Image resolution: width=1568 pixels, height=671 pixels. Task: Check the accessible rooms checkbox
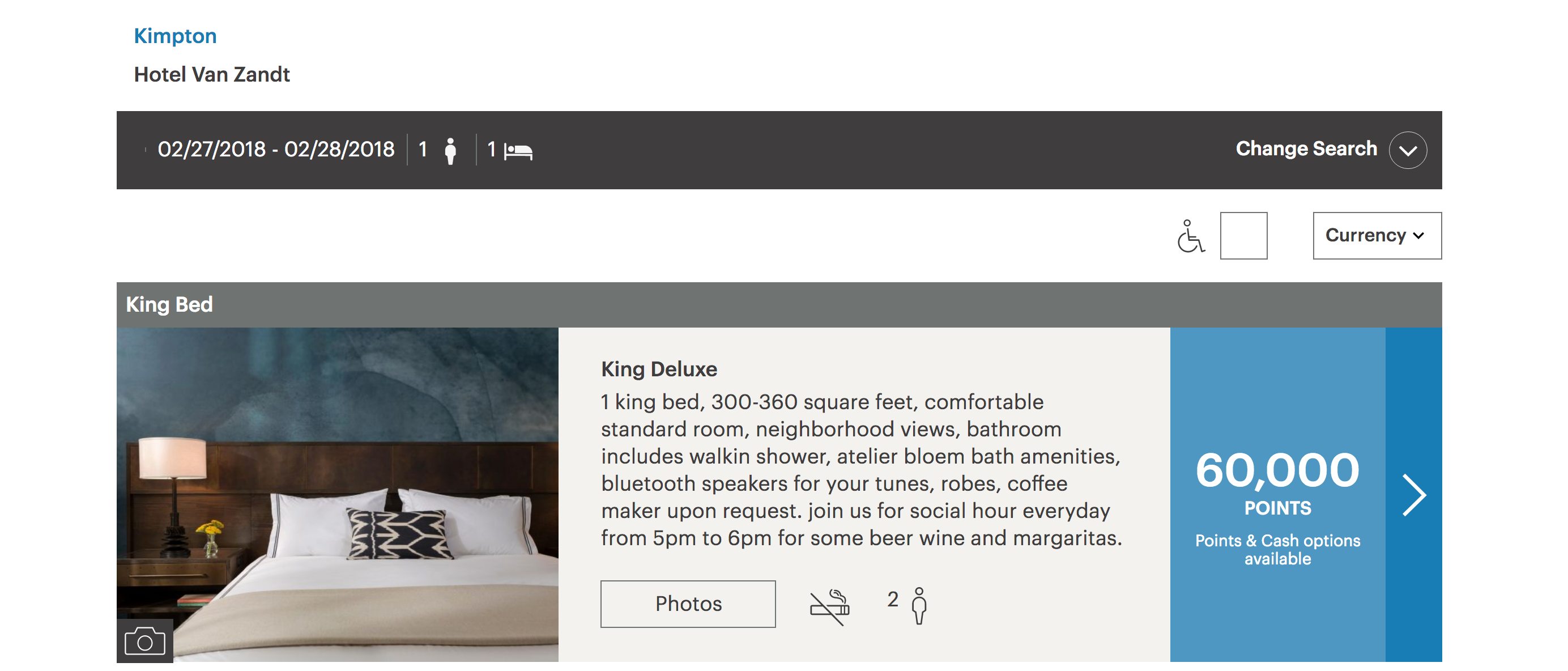(x=1243, y=236)
